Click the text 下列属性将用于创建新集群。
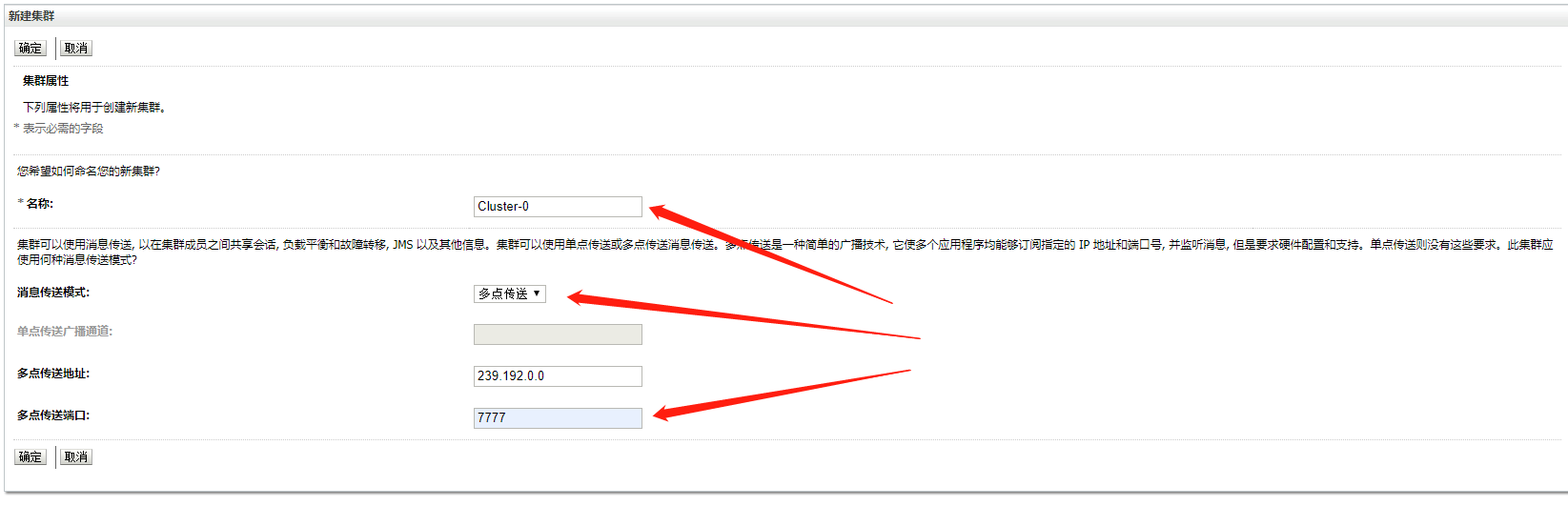This screenshot has height=506, width=1568. click(x=95, y=108)
